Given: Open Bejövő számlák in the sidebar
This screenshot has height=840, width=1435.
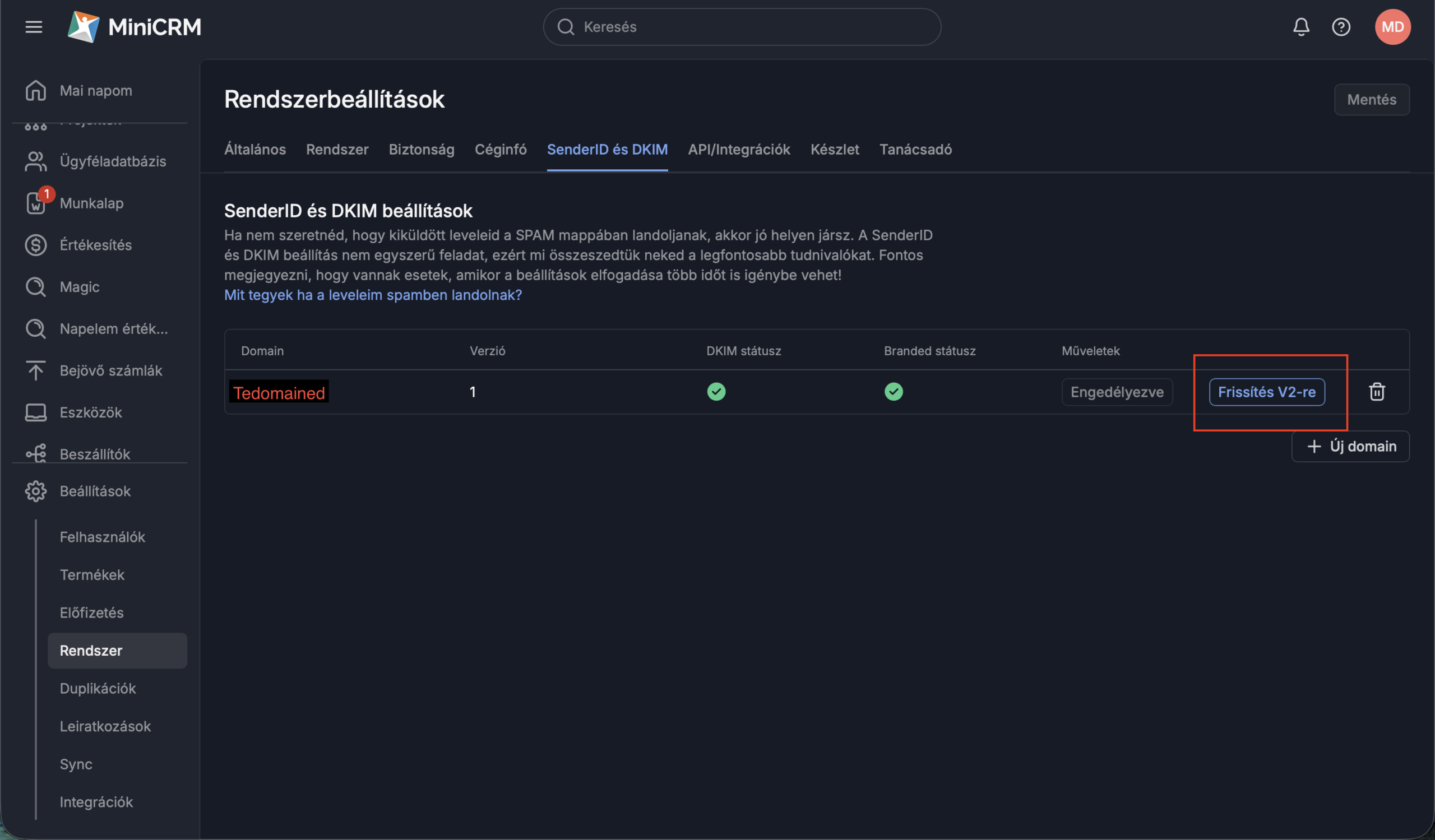Looking at the screenshot, I should 110,371.
